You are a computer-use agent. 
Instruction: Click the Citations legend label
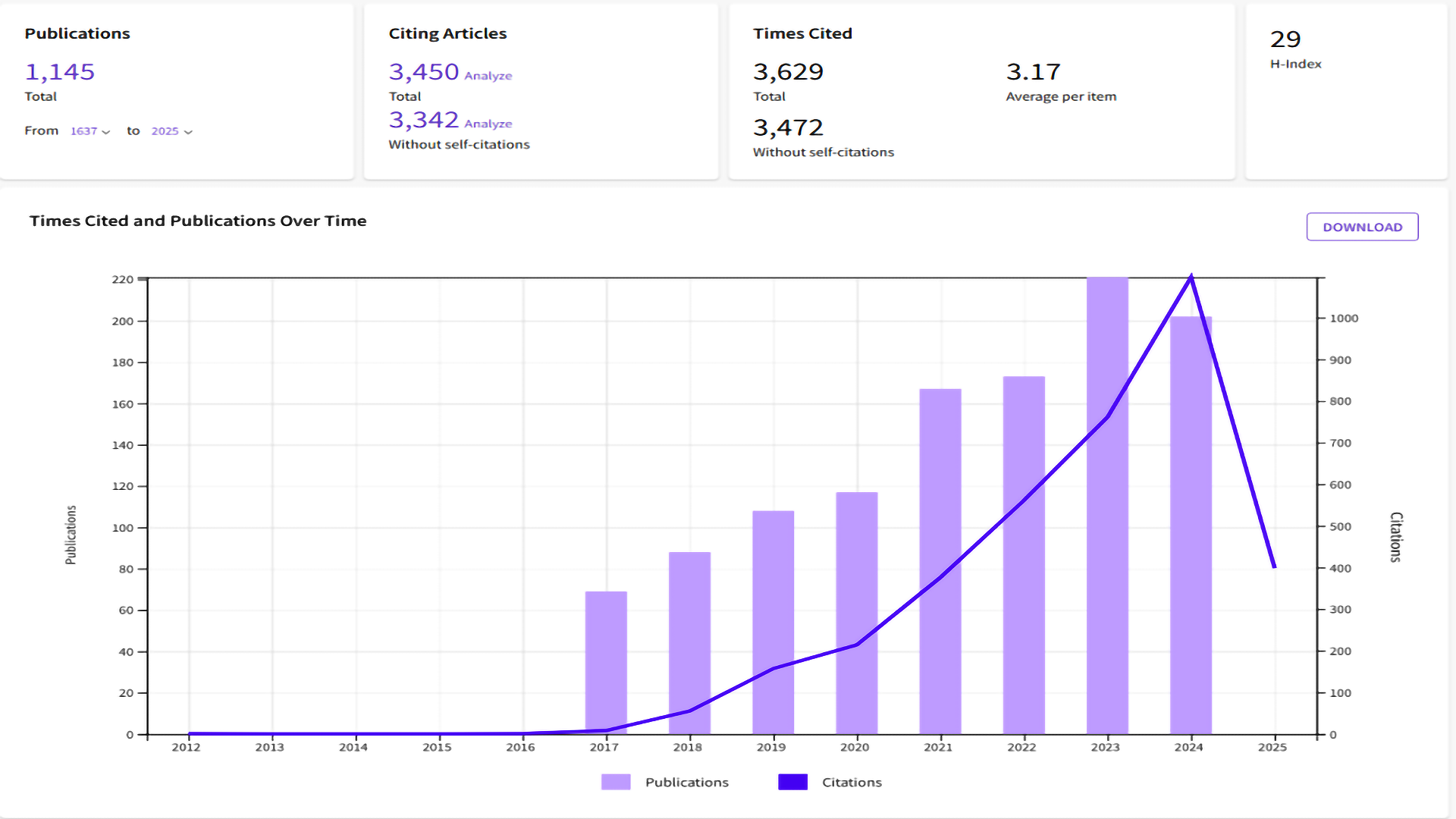point(852,782)
